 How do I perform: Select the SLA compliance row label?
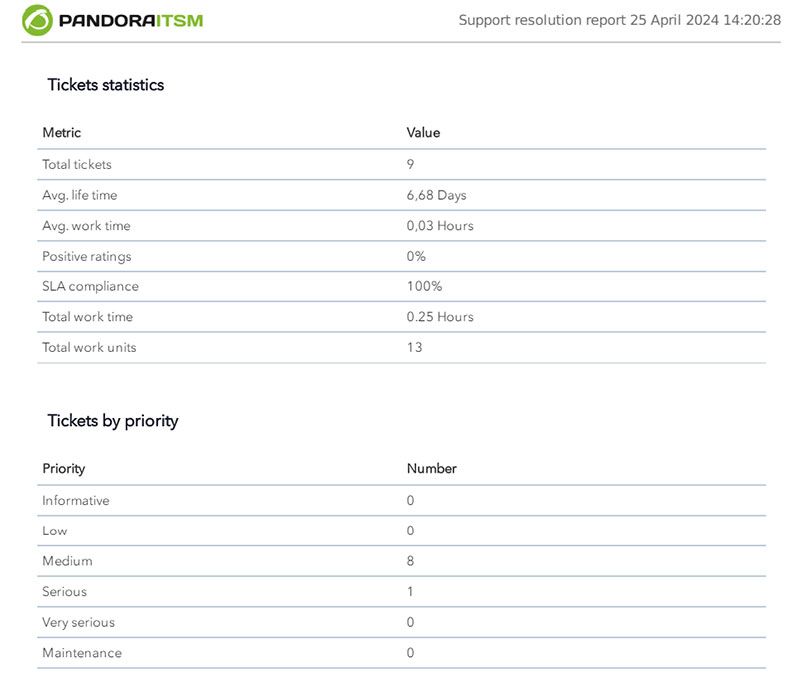coord(90,286)
